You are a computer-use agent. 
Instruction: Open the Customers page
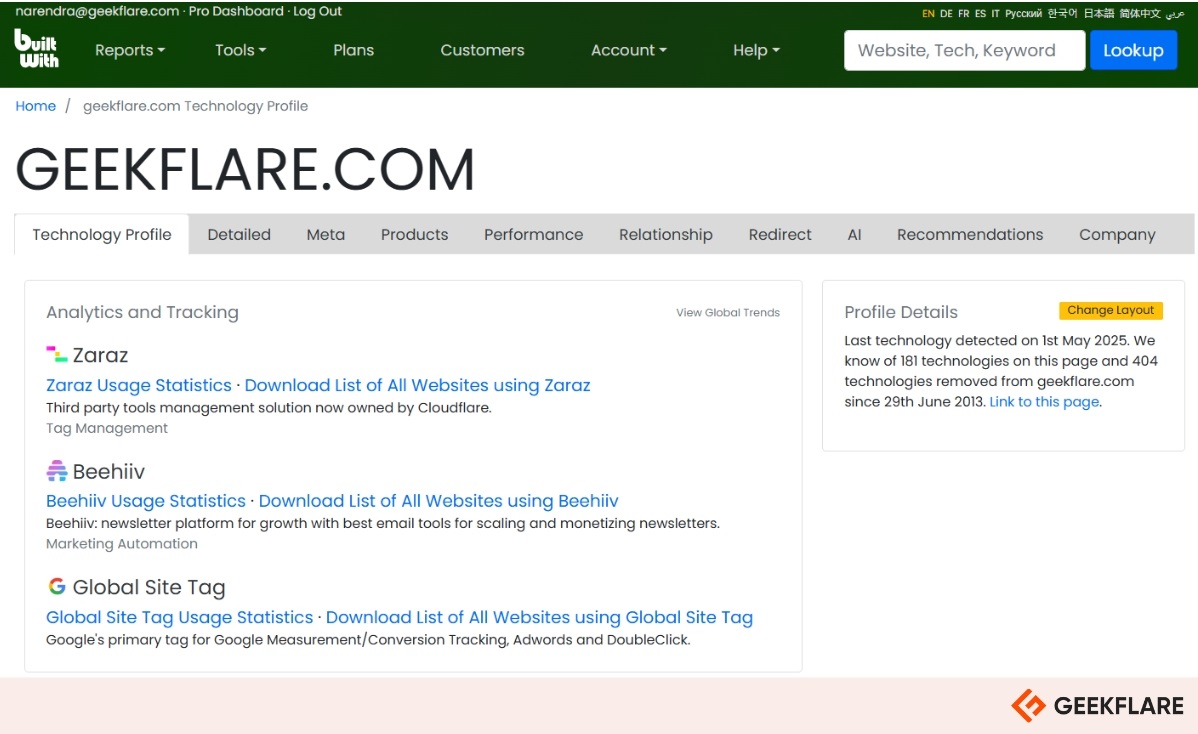[482, 50]
